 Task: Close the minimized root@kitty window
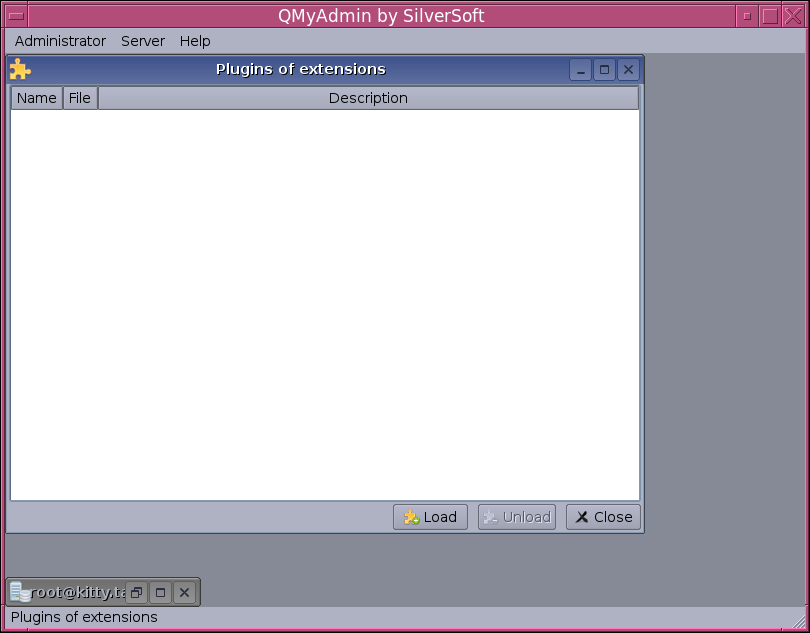click(x=184, y=592)
